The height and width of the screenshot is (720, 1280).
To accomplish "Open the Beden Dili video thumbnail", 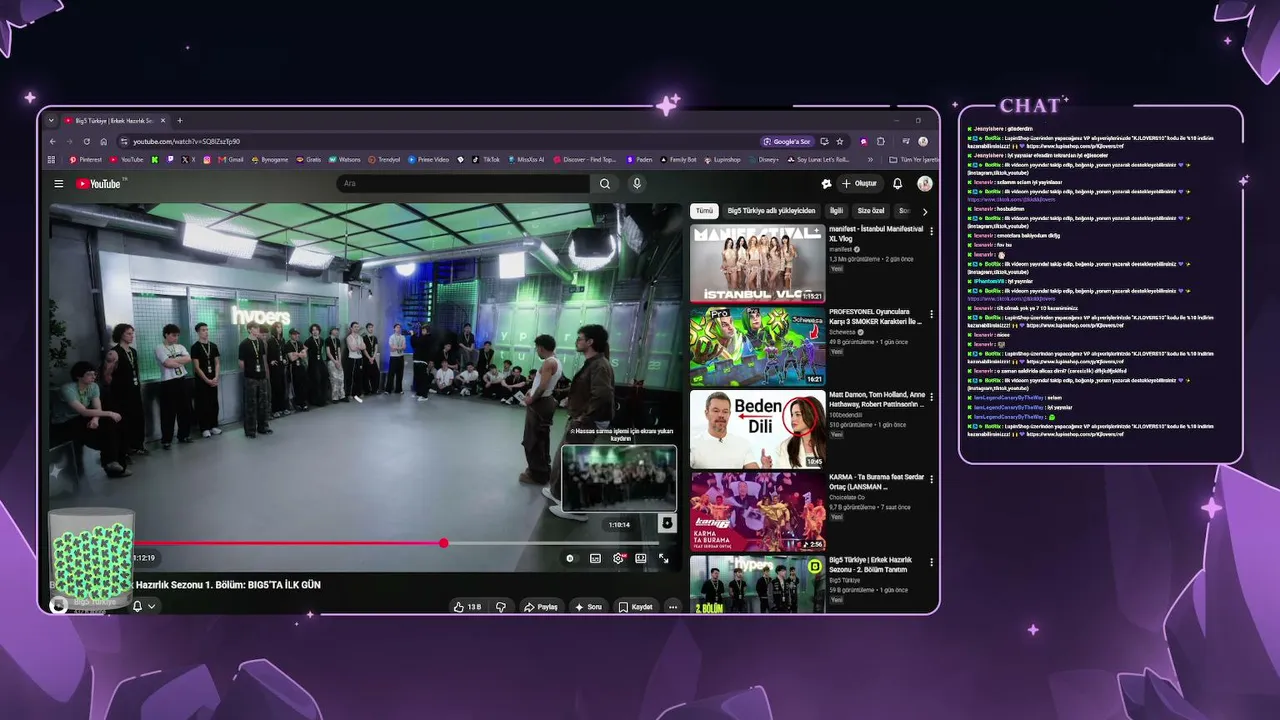I will [x=757, y=430].
